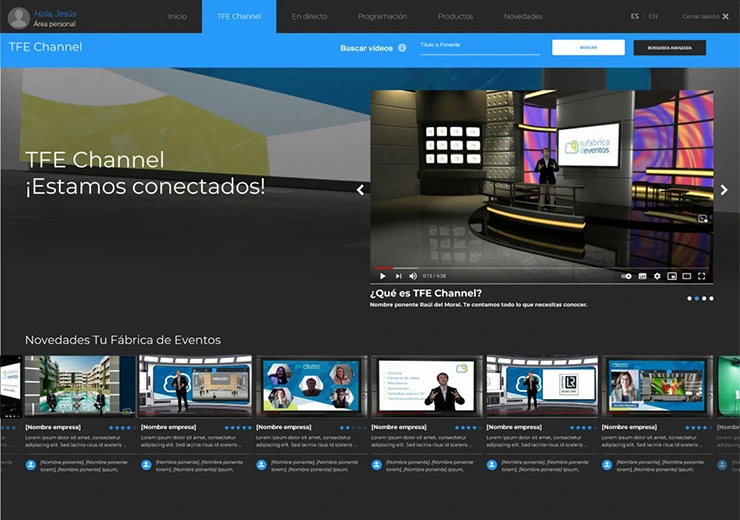This screenshot has height=520, width=740.
Task: Enable miniplayer mode in video
Action: [x=672, y=276]
